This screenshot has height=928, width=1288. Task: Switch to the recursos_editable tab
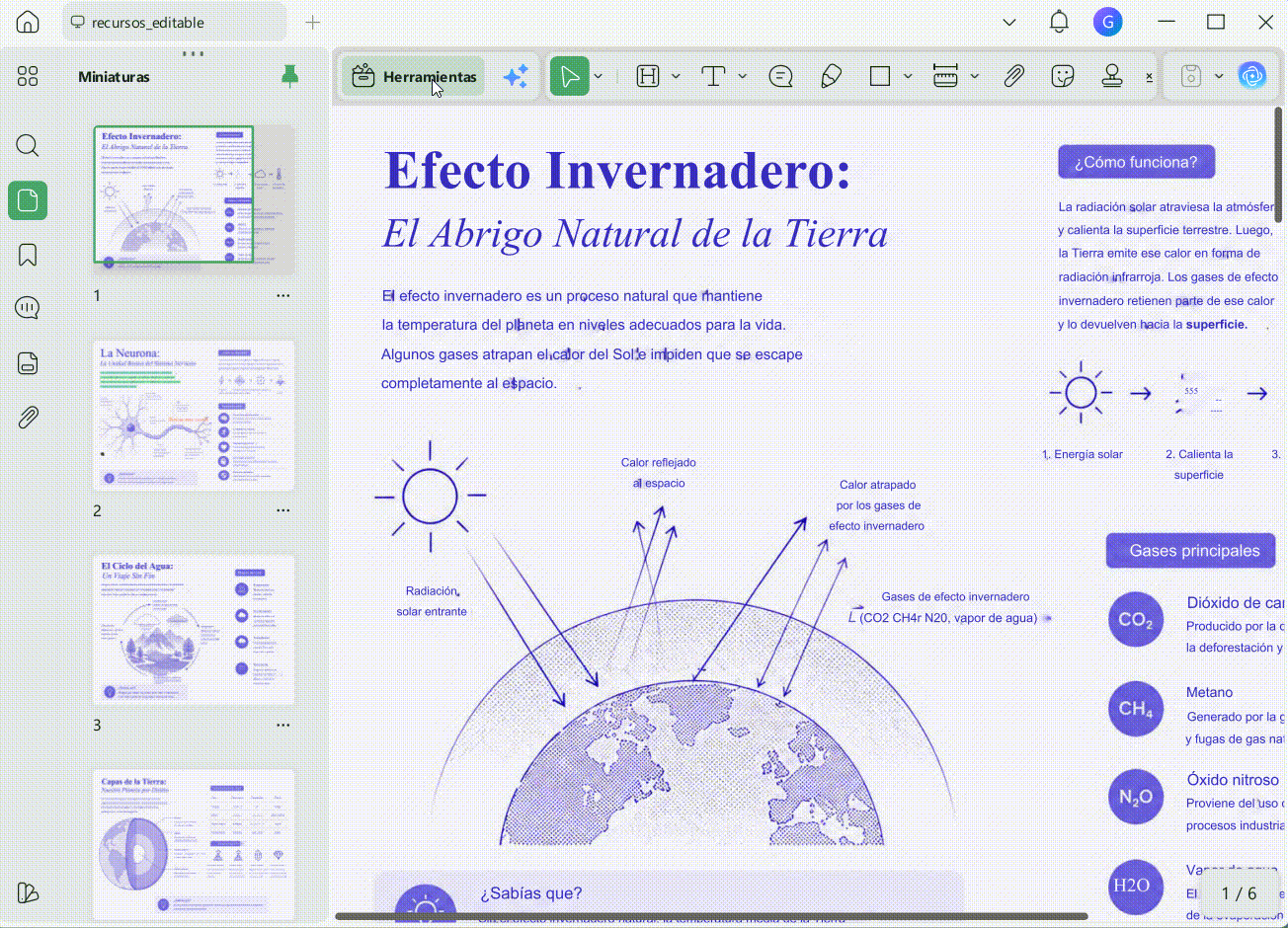(173, 22)
